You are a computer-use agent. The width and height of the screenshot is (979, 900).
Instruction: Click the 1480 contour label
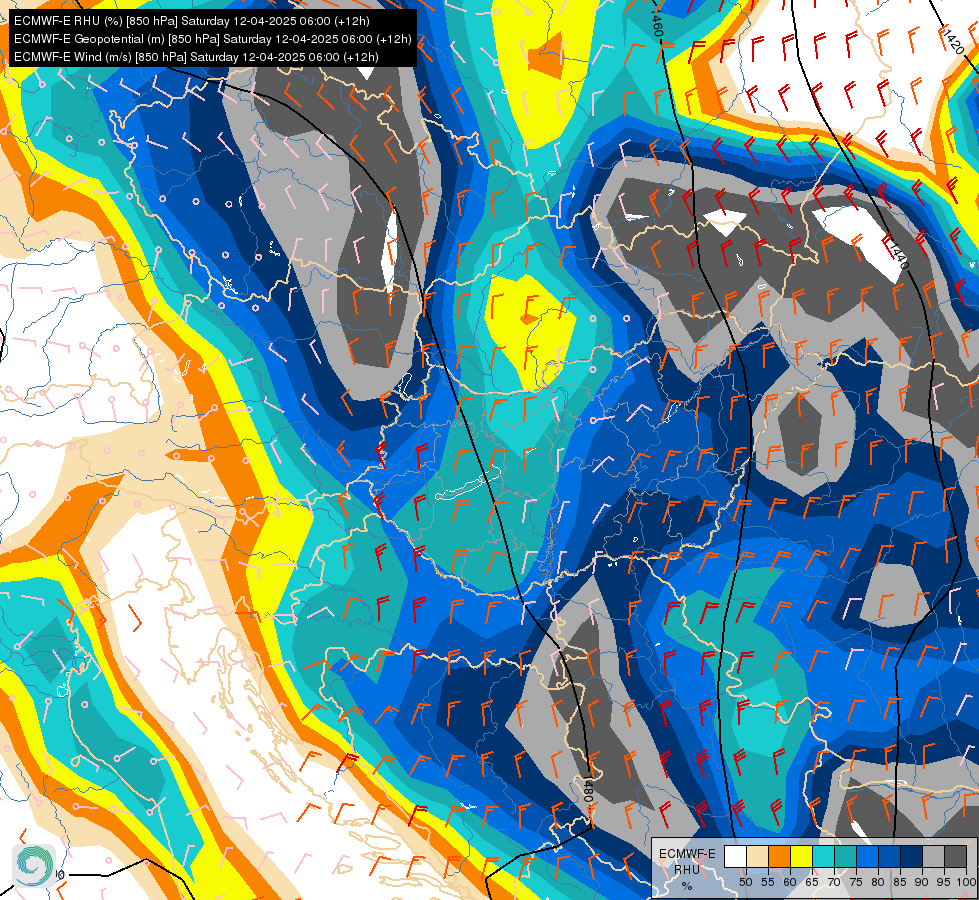coord(588,789)
